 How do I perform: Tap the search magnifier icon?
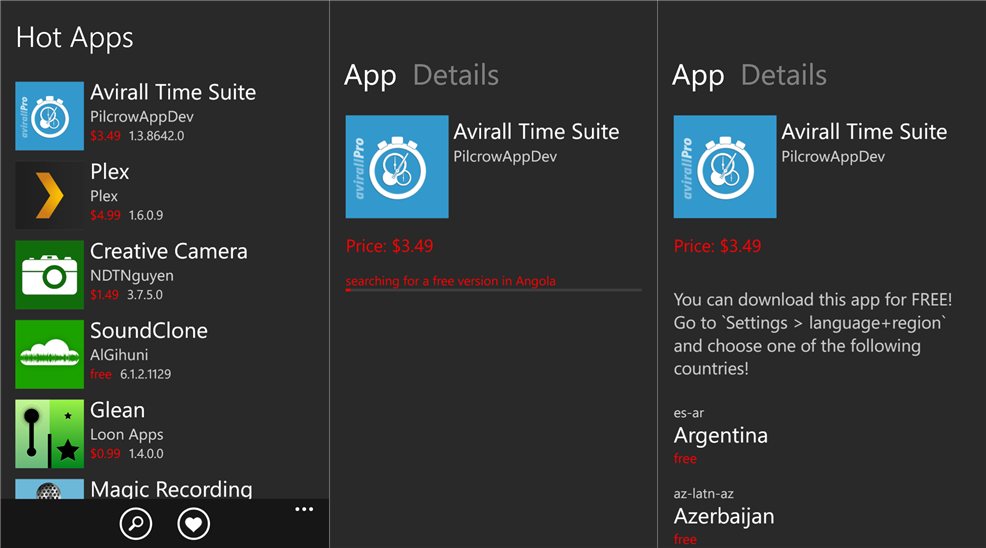pyautogui.click(x=136, y=523)
